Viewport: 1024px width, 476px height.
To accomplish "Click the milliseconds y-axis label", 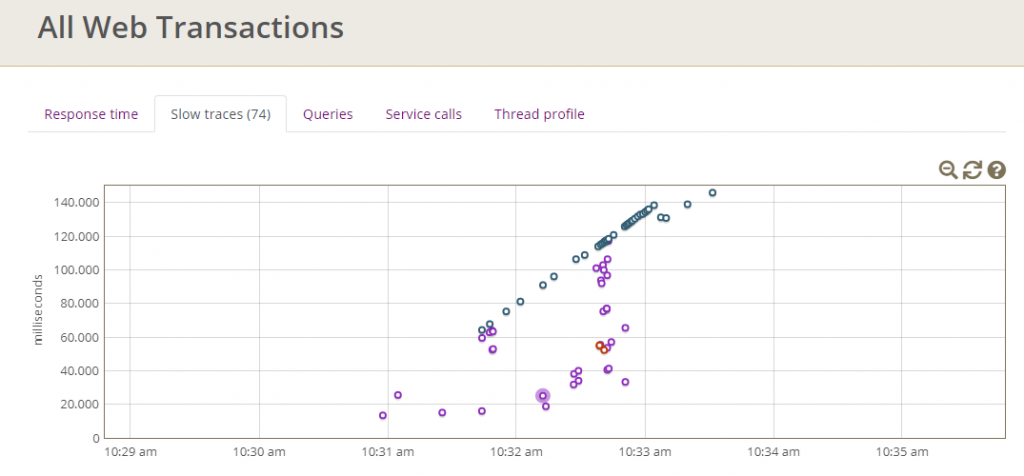I will pos(39,307).
